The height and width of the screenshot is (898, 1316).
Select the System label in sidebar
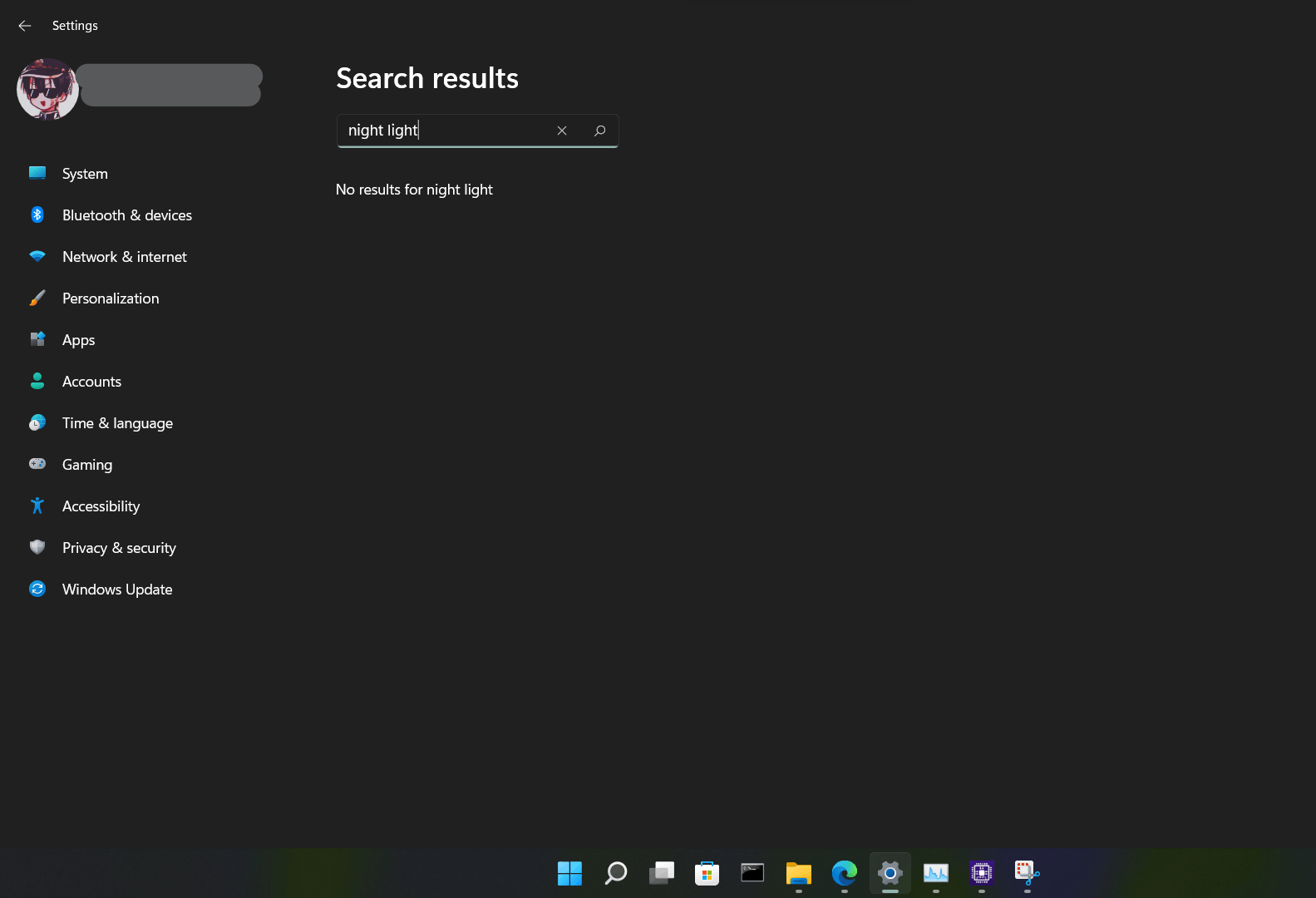tap(85, 174)
